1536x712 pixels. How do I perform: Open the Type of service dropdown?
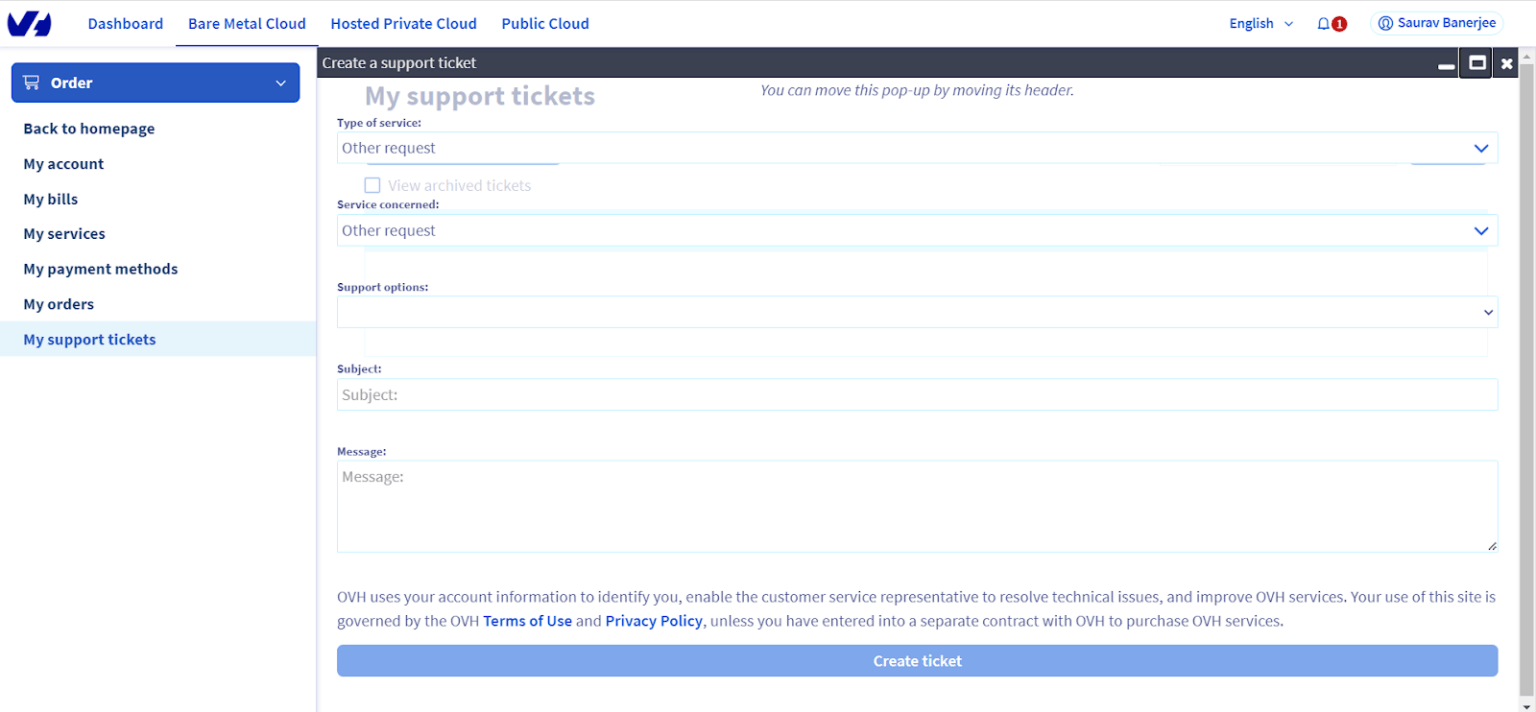point(1481,147)
